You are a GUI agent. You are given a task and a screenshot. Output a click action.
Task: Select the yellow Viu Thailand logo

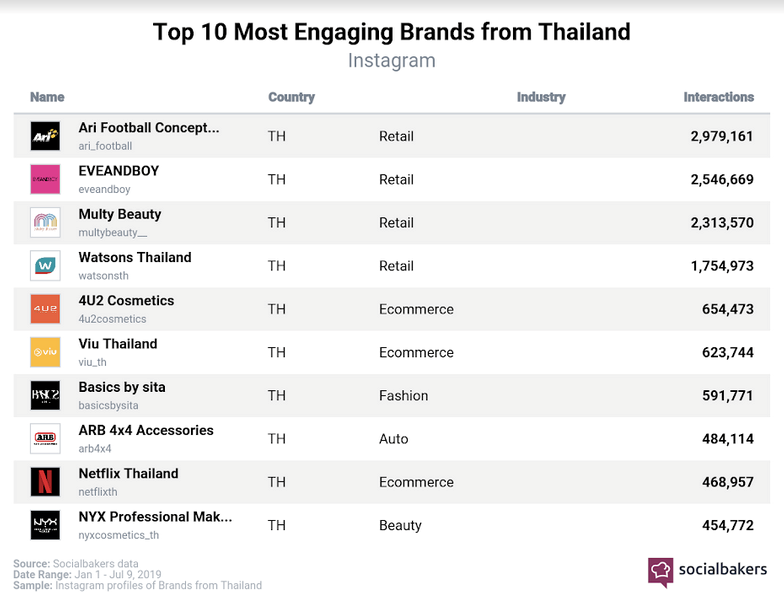(45, 352)
